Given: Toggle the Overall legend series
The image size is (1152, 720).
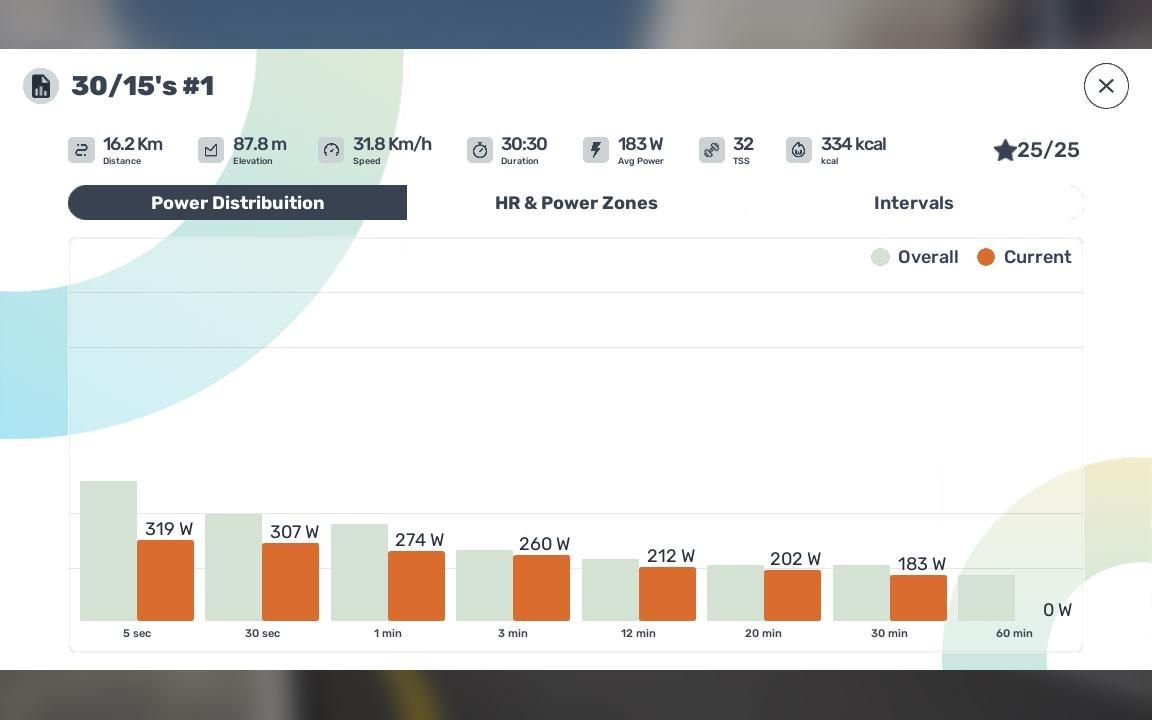Looking at the screenshot, I should (915, 257).
